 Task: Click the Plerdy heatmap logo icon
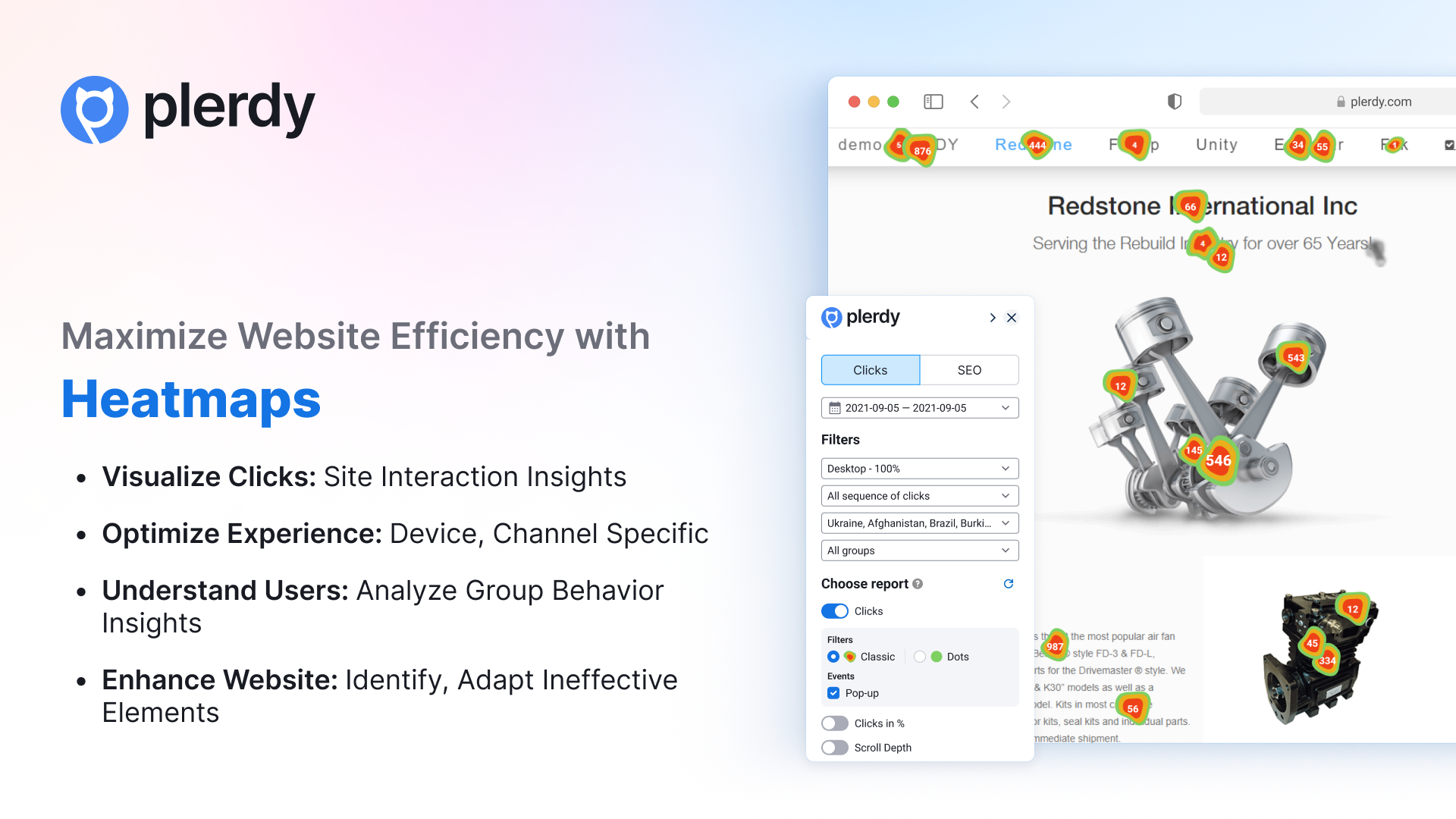(x=832, y=318)
